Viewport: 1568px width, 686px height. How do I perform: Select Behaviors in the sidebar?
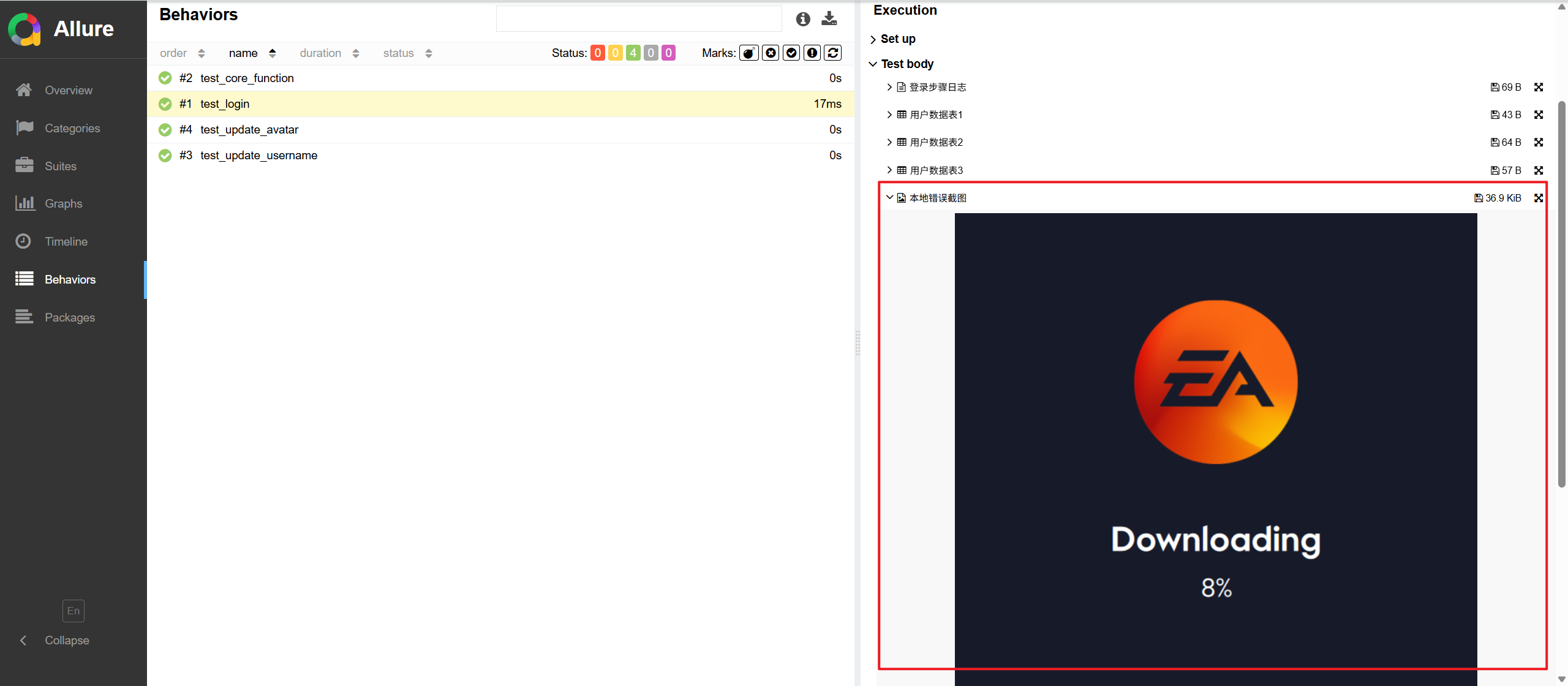coord(70,279)
